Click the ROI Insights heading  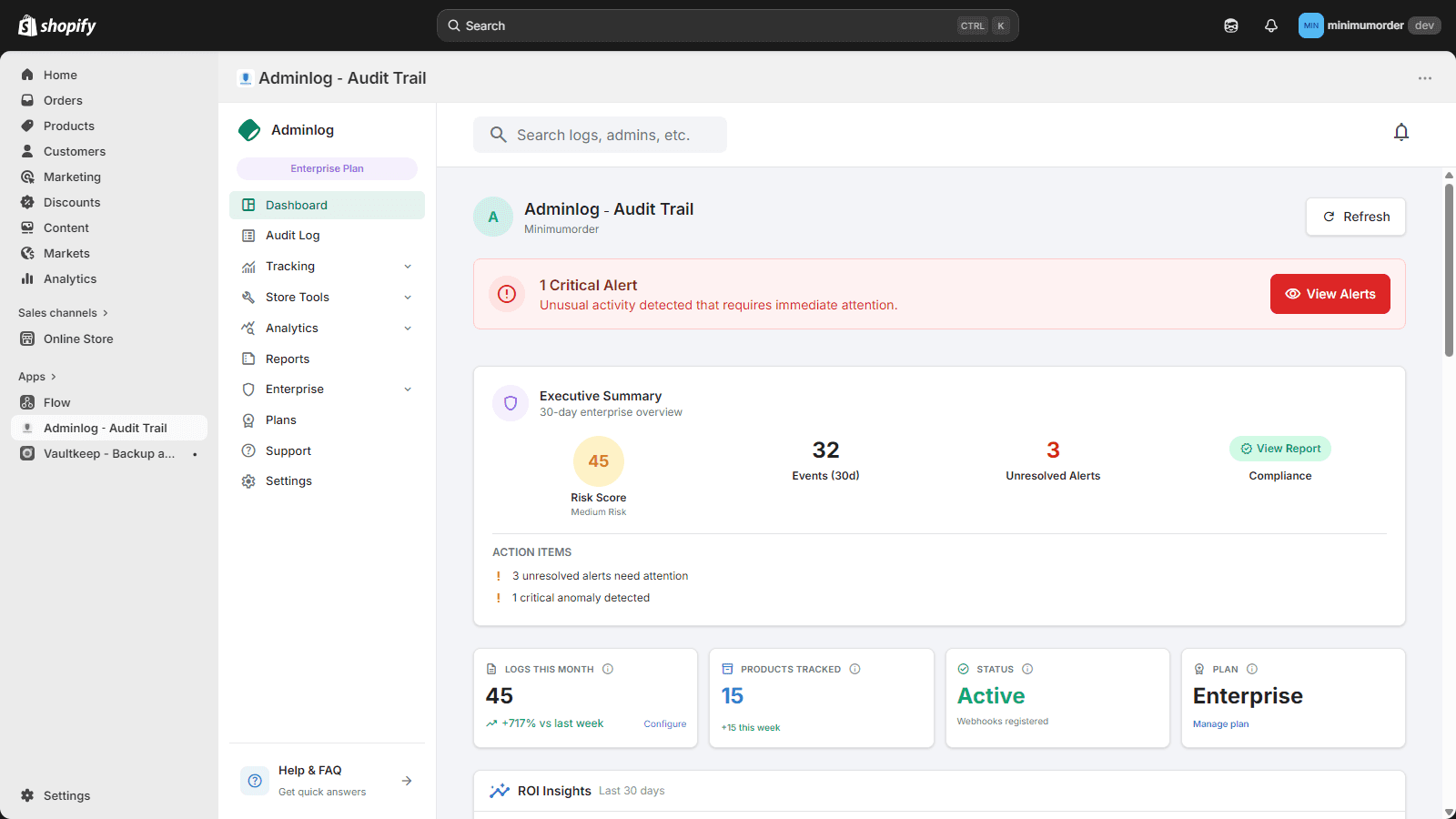(554, 791)
